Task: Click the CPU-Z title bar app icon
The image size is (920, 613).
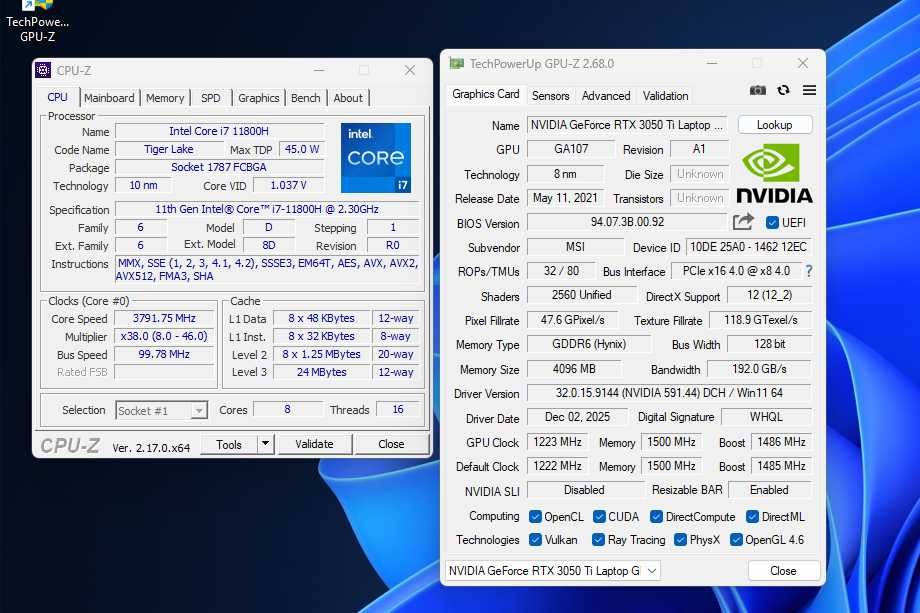Action: (43, 70)
